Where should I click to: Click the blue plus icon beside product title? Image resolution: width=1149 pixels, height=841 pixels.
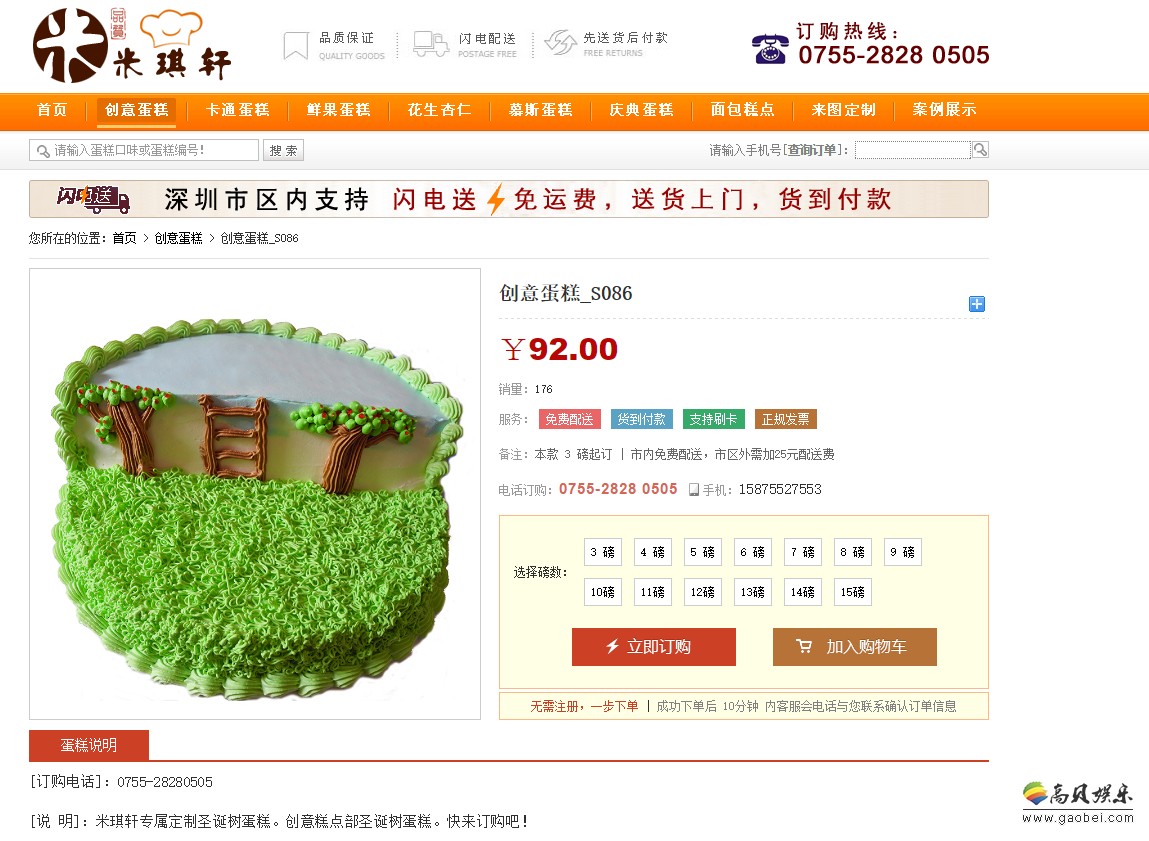tap(977, 304)
